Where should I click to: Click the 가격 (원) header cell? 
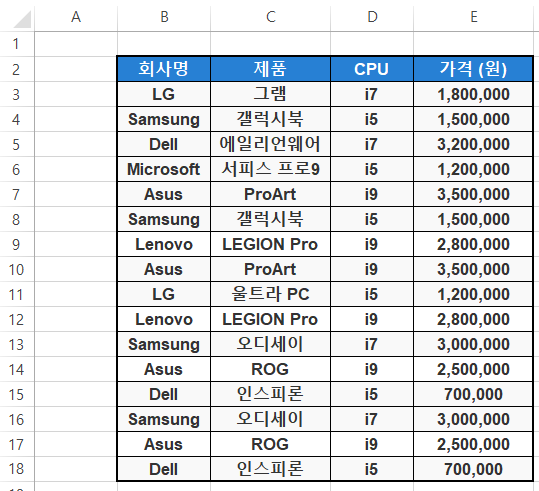(473, 69)
